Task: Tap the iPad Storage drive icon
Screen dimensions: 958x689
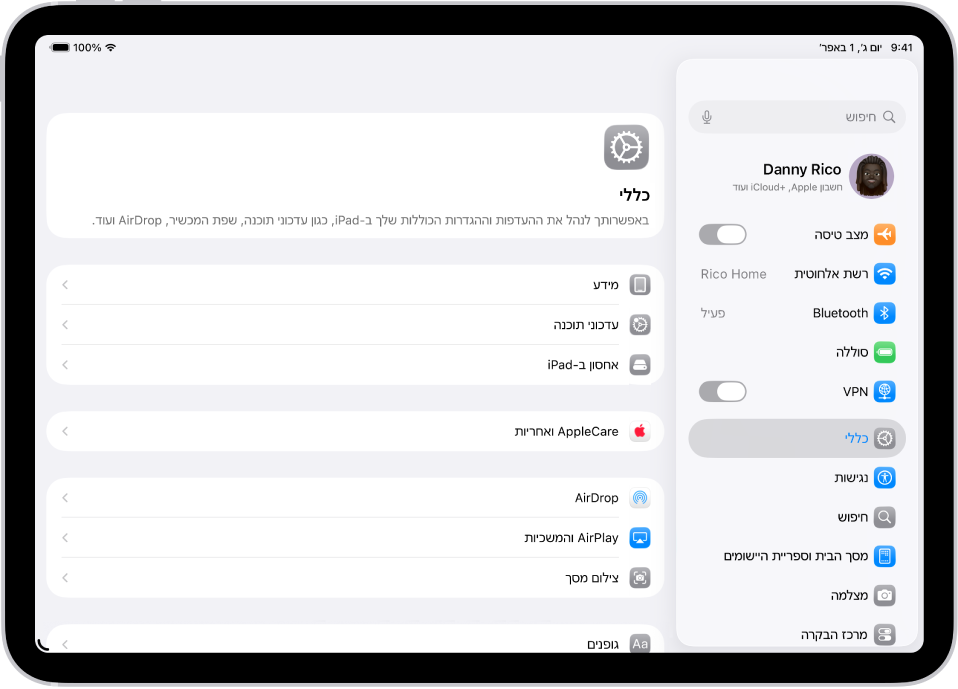Action: pyautogui.click(x=640, y=365)
